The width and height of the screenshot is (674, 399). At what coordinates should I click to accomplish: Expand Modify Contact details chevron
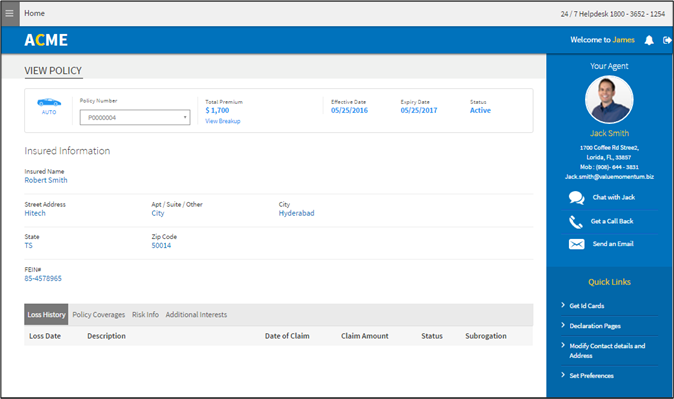tap(563, 345)
